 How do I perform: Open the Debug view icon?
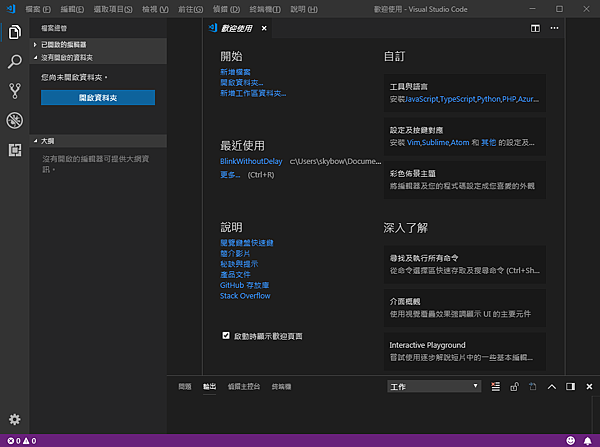click(x=14, y=120)
